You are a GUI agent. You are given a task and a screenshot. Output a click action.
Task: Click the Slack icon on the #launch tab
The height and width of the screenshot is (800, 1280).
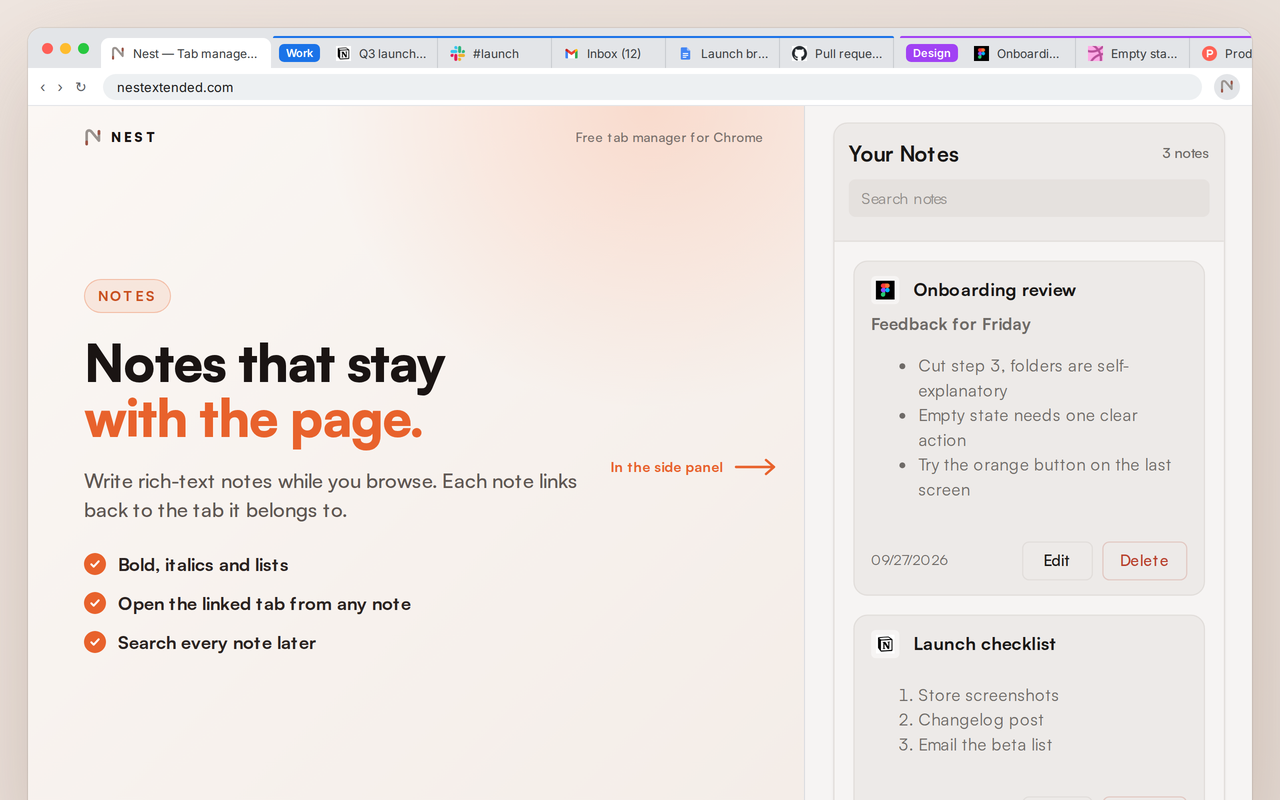458,53
